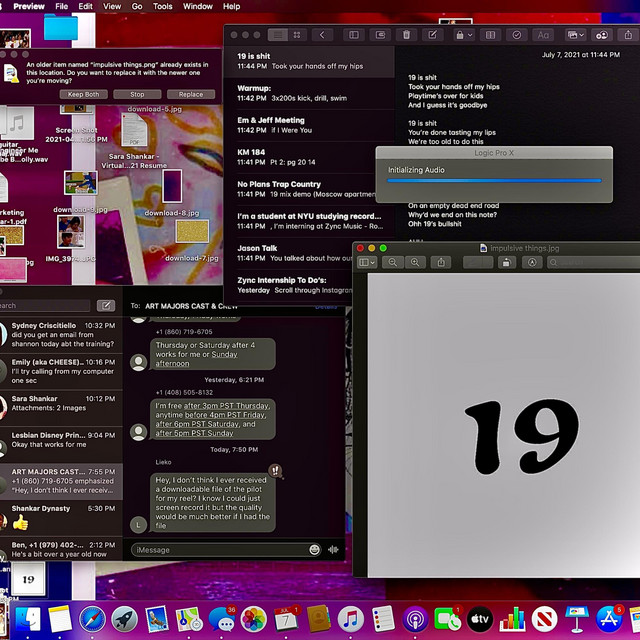Open emoji picker in iMessage field
This screenshot has width=640, height=640.
[x=315, y=549]
